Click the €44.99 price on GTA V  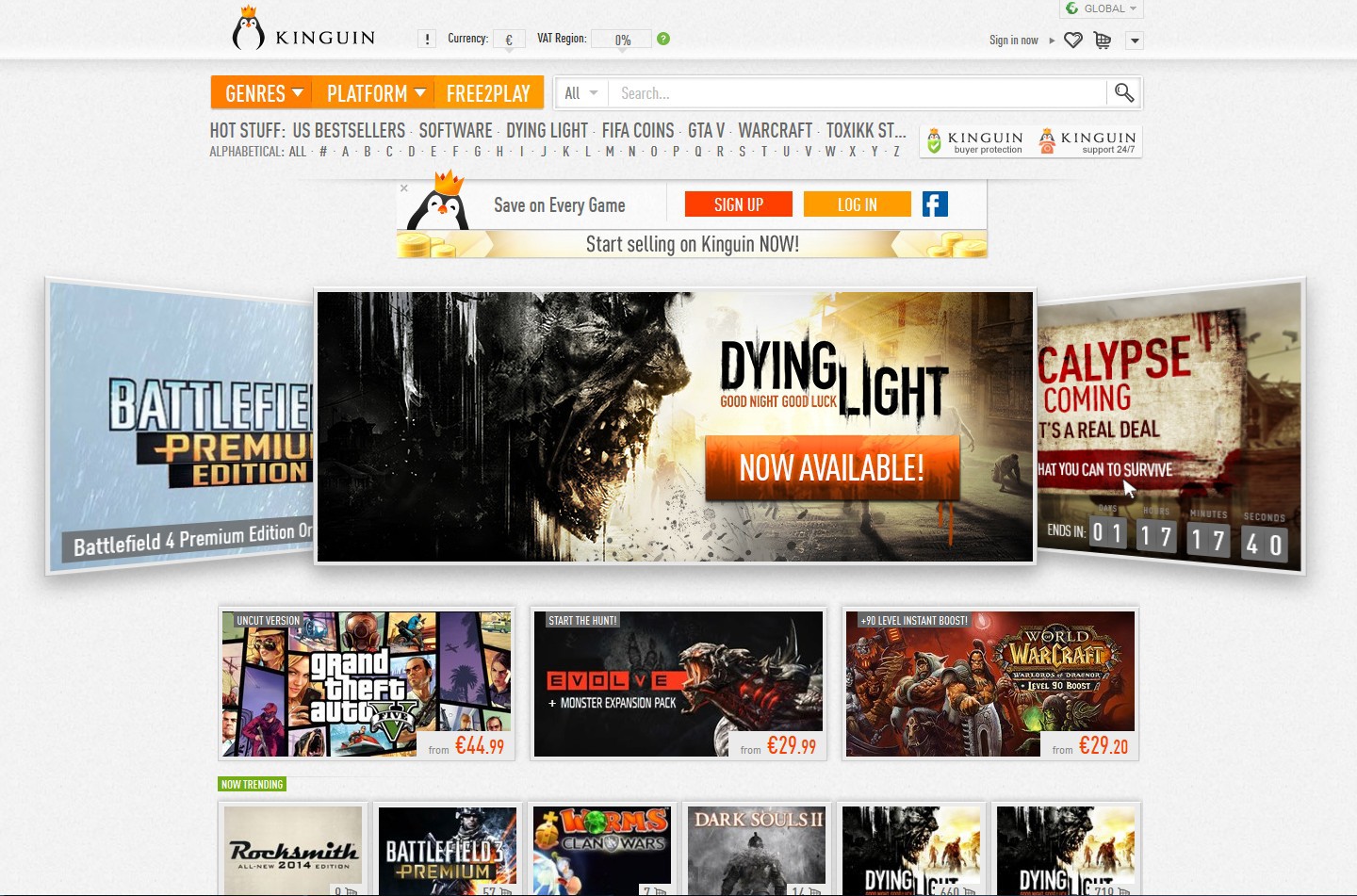(x=480, y=746)
